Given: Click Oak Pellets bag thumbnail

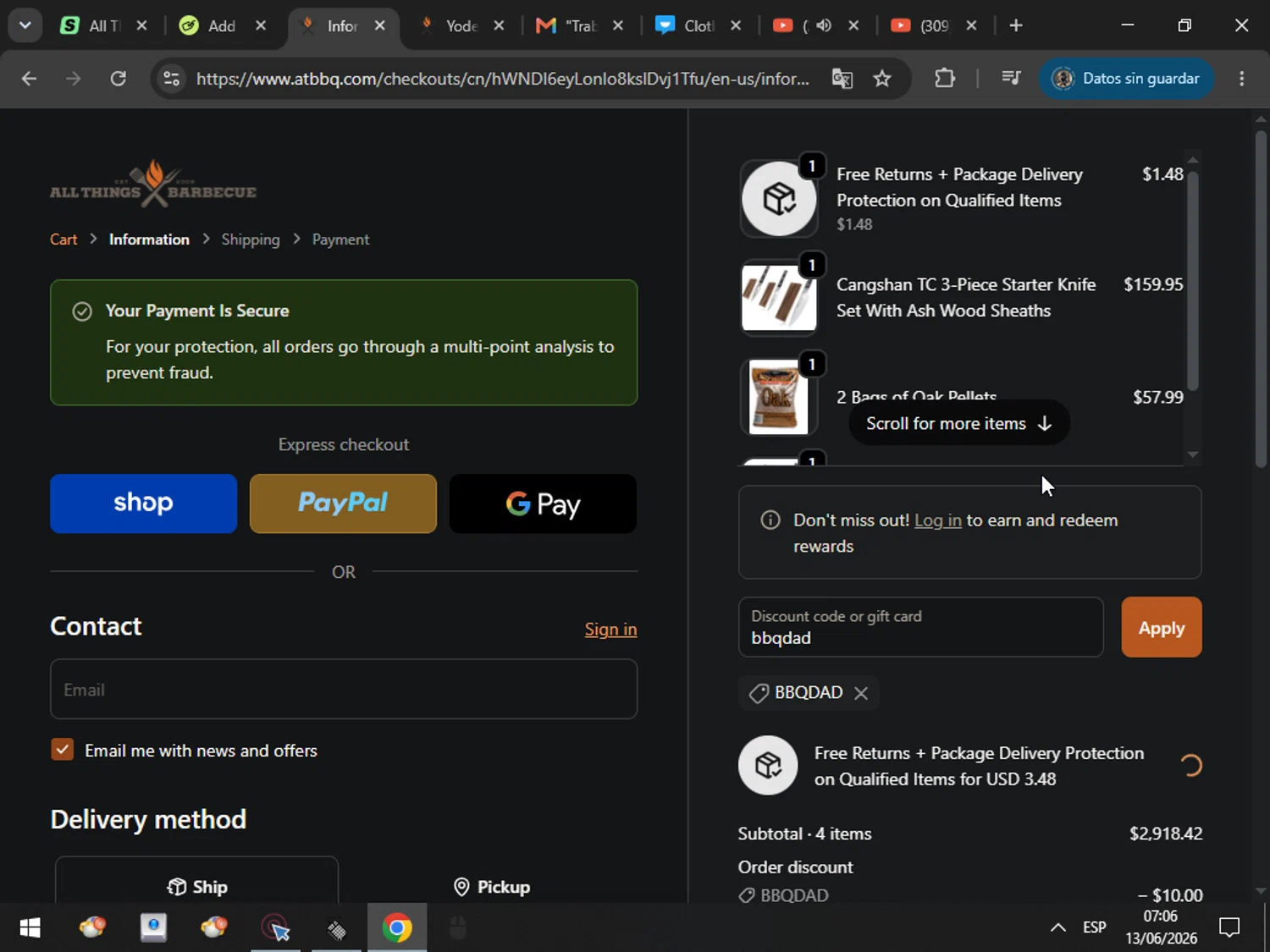Looking at the screenshot, I should tap(779, 397).
